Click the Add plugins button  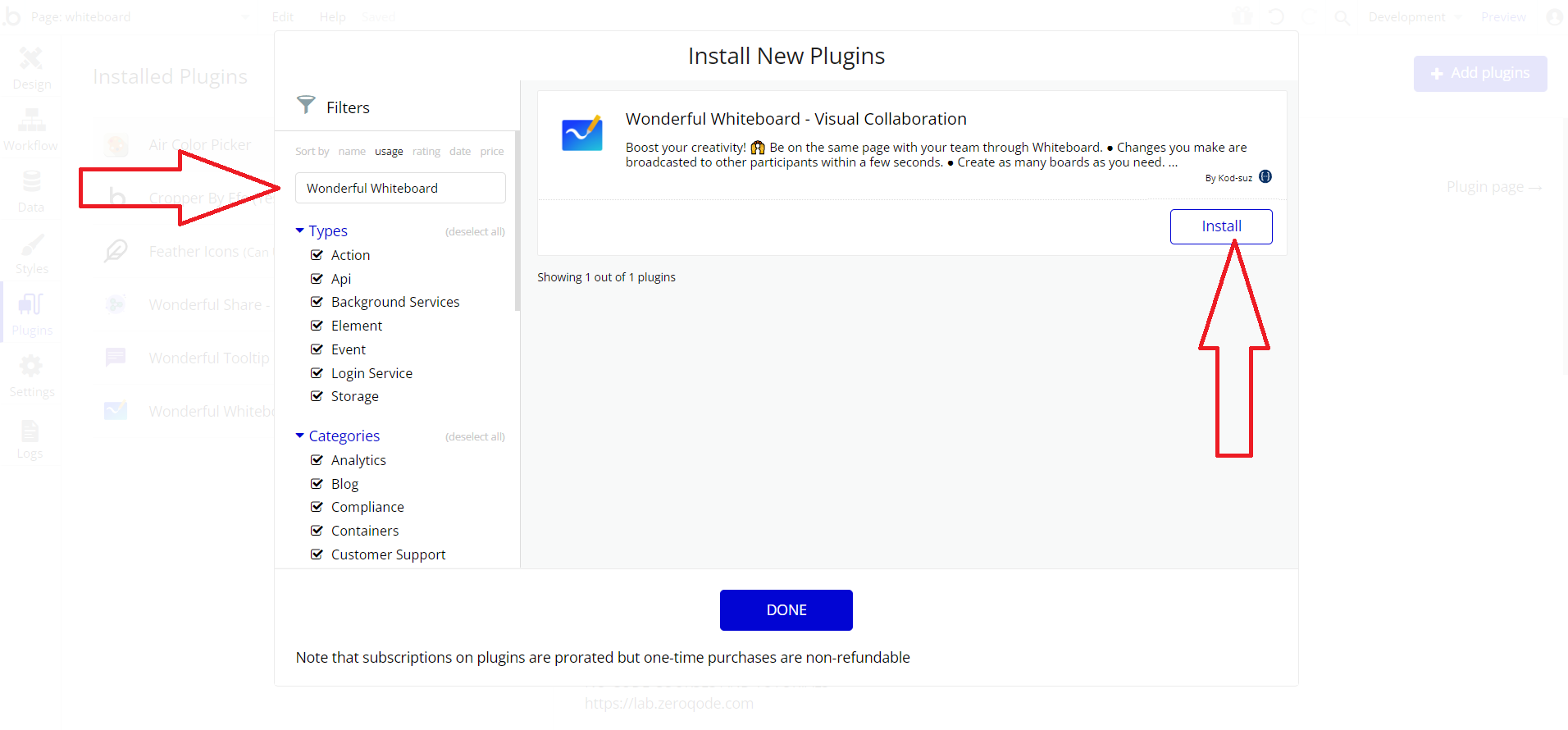coord(1480,73)
